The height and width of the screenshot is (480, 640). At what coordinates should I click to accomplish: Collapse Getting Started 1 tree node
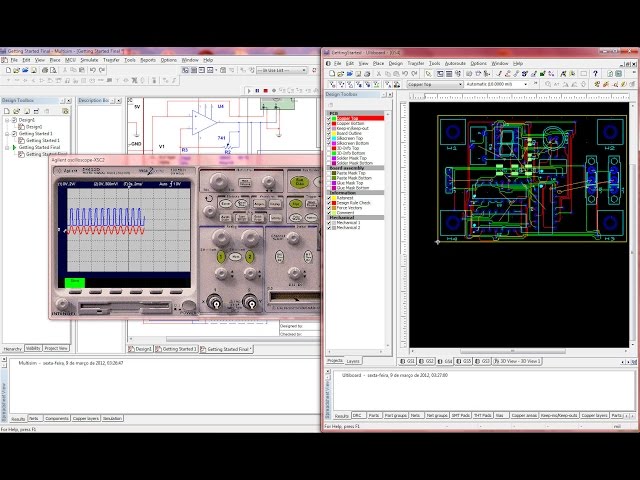tap(7, 133)
